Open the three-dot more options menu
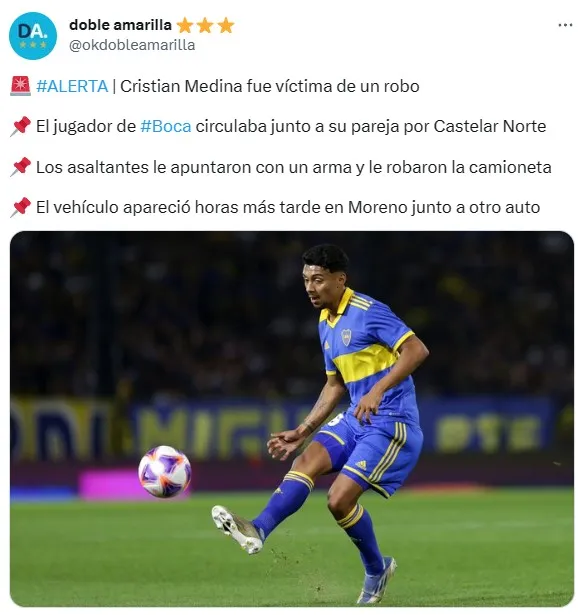 565,25
